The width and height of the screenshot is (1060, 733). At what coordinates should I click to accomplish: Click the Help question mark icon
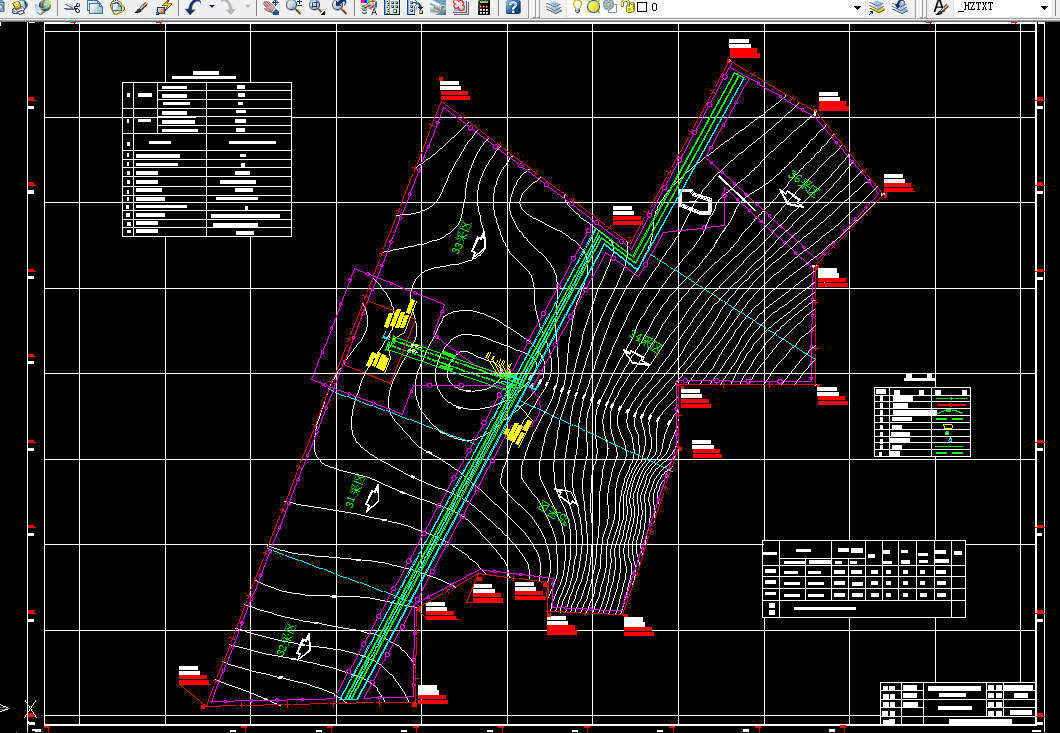tap(513, 7)
